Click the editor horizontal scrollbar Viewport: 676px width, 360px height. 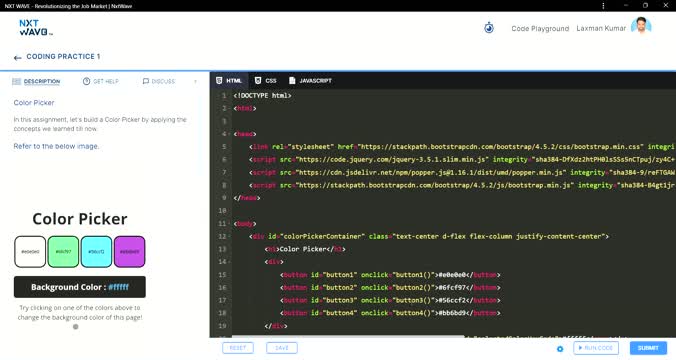(348, 336)
